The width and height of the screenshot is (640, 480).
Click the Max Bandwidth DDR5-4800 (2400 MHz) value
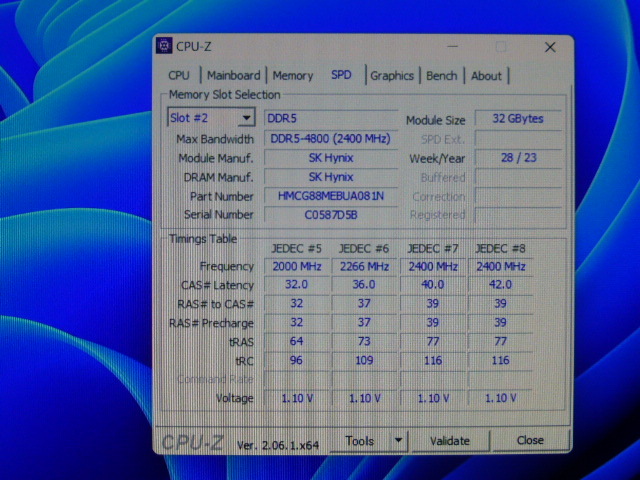pos(331,139)
